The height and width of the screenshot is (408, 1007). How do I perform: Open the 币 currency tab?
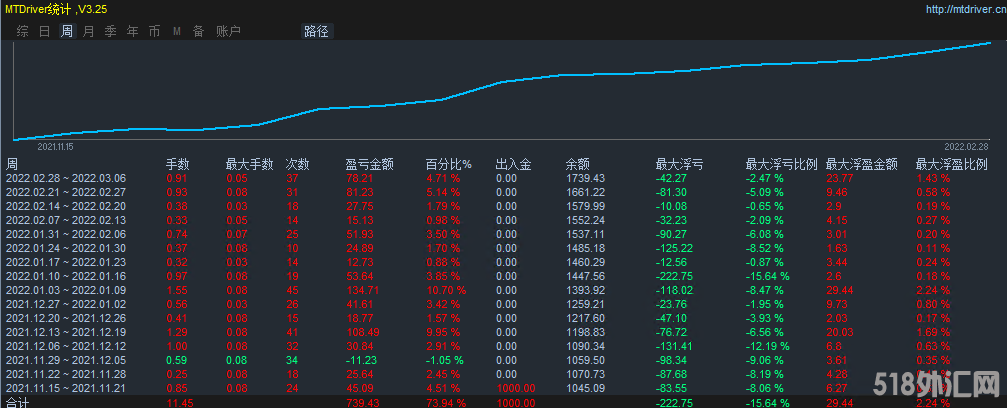click(154, 31)
